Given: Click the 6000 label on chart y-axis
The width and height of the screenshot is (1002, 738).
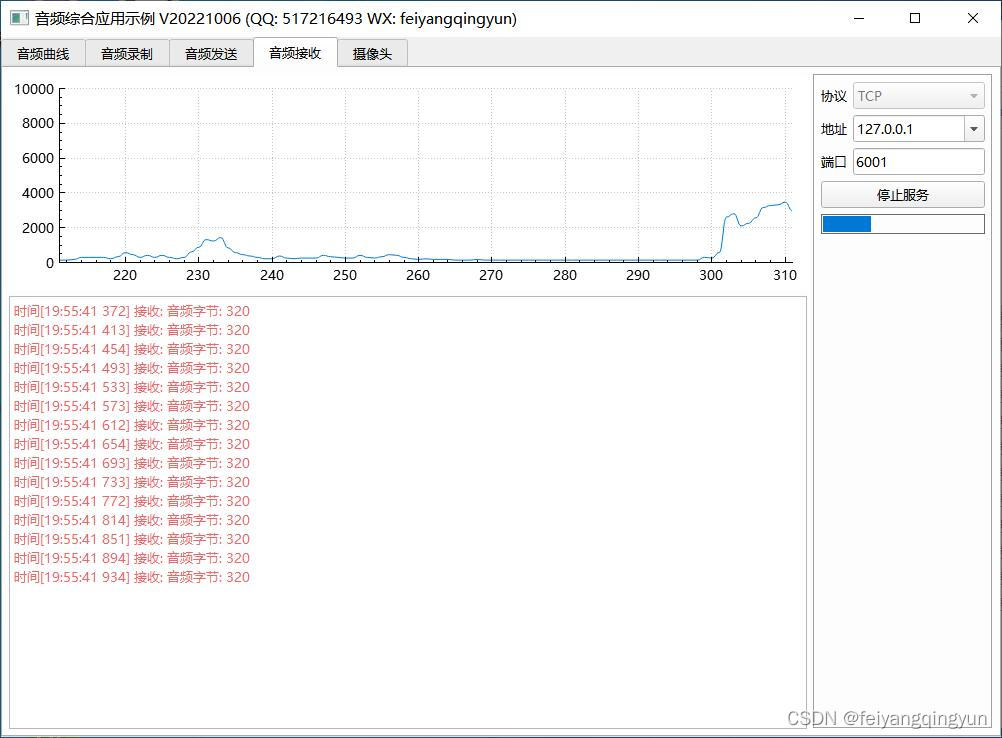Looking at the screenshot, I should (x=38, y=158).
